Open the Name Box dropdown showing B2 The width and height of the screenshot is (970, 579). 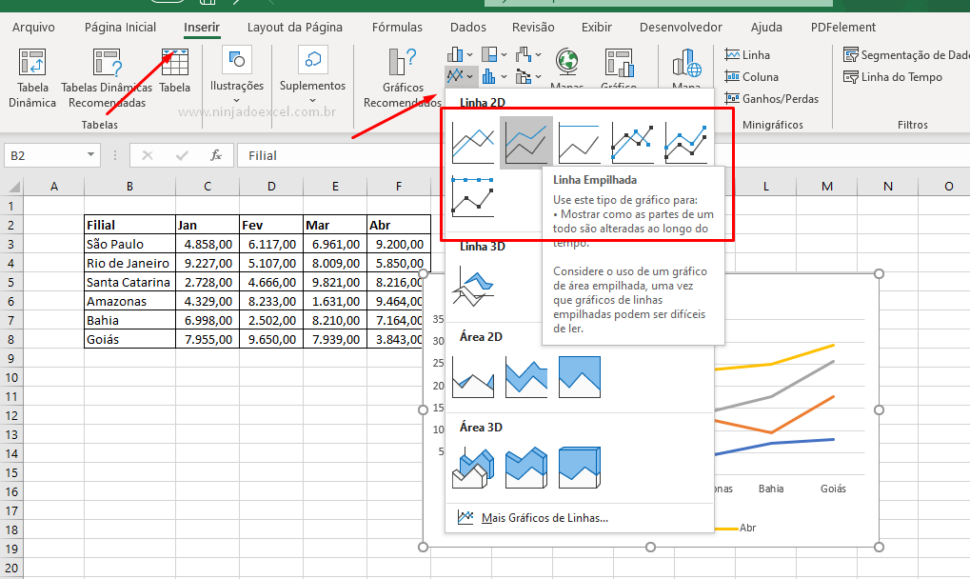coord(90,155)
